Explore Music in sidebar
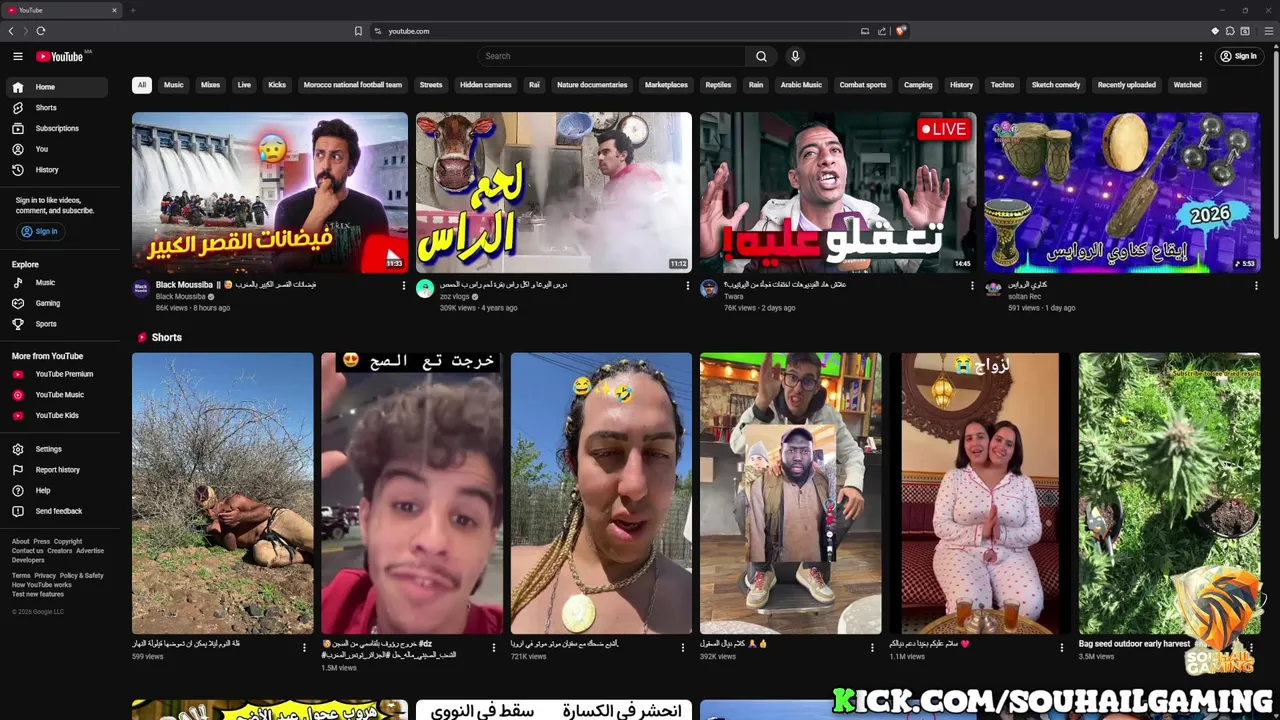This screenshot has width=1280, height=720. 56,283
